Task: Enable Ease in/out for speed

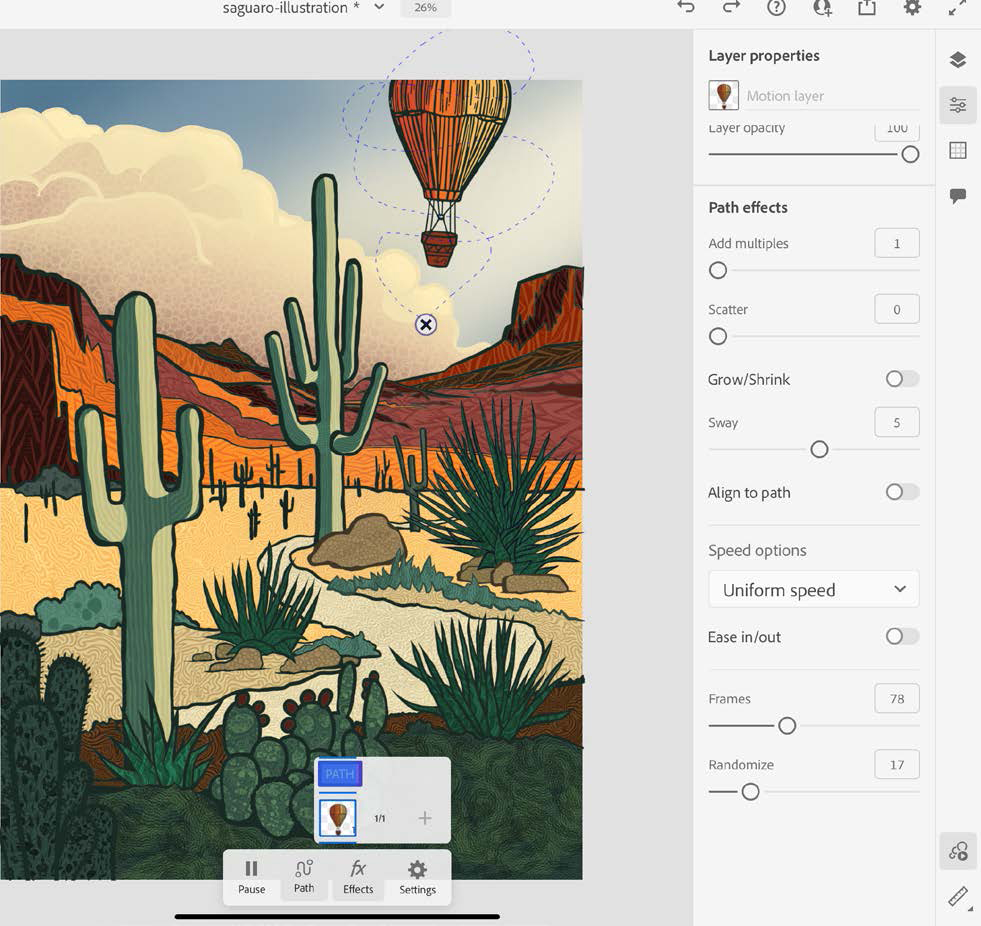Action: (x=899, y=636)
